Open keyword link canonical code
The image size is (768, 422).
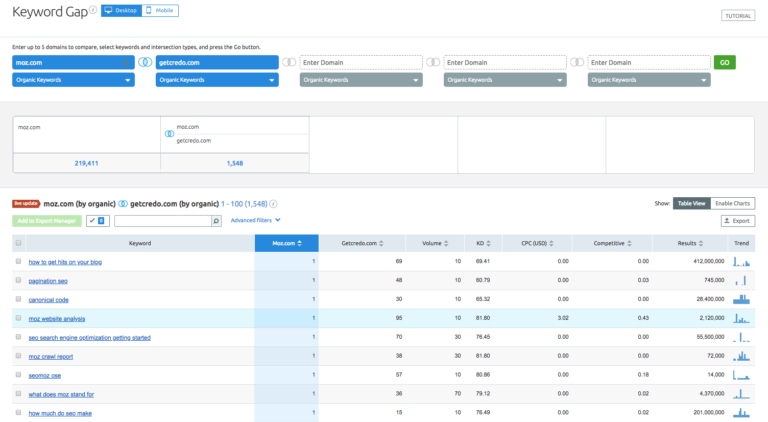click(48, 300)
